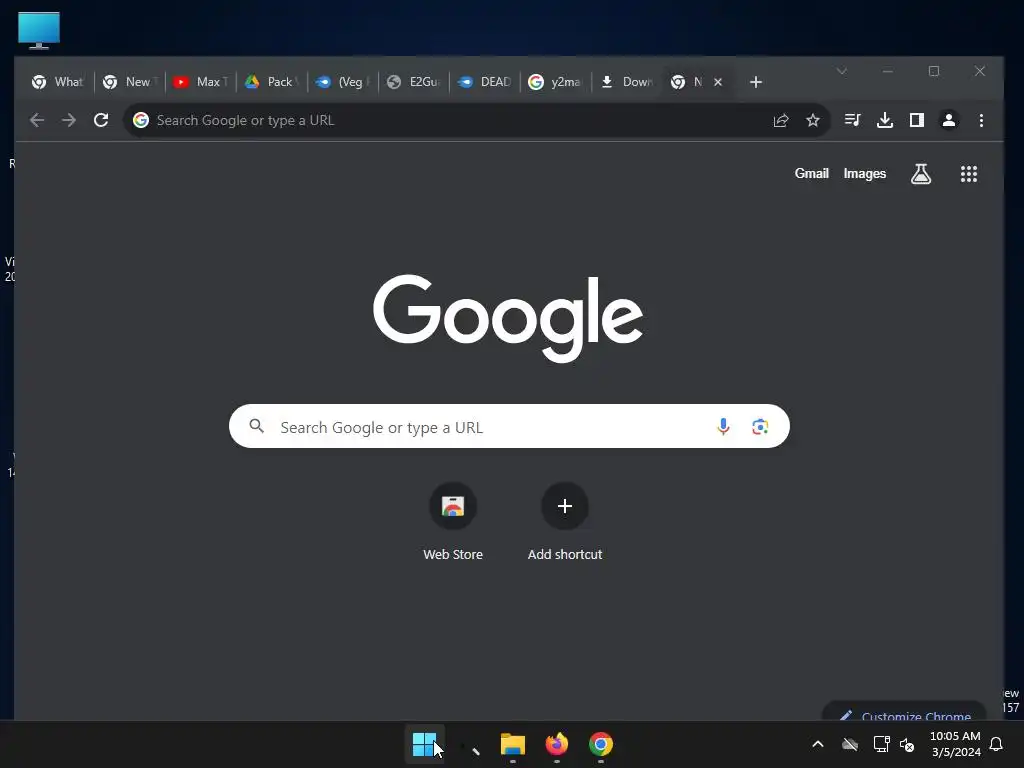
Task: Click the Google icon in the address bar
Action: [141, 120]
